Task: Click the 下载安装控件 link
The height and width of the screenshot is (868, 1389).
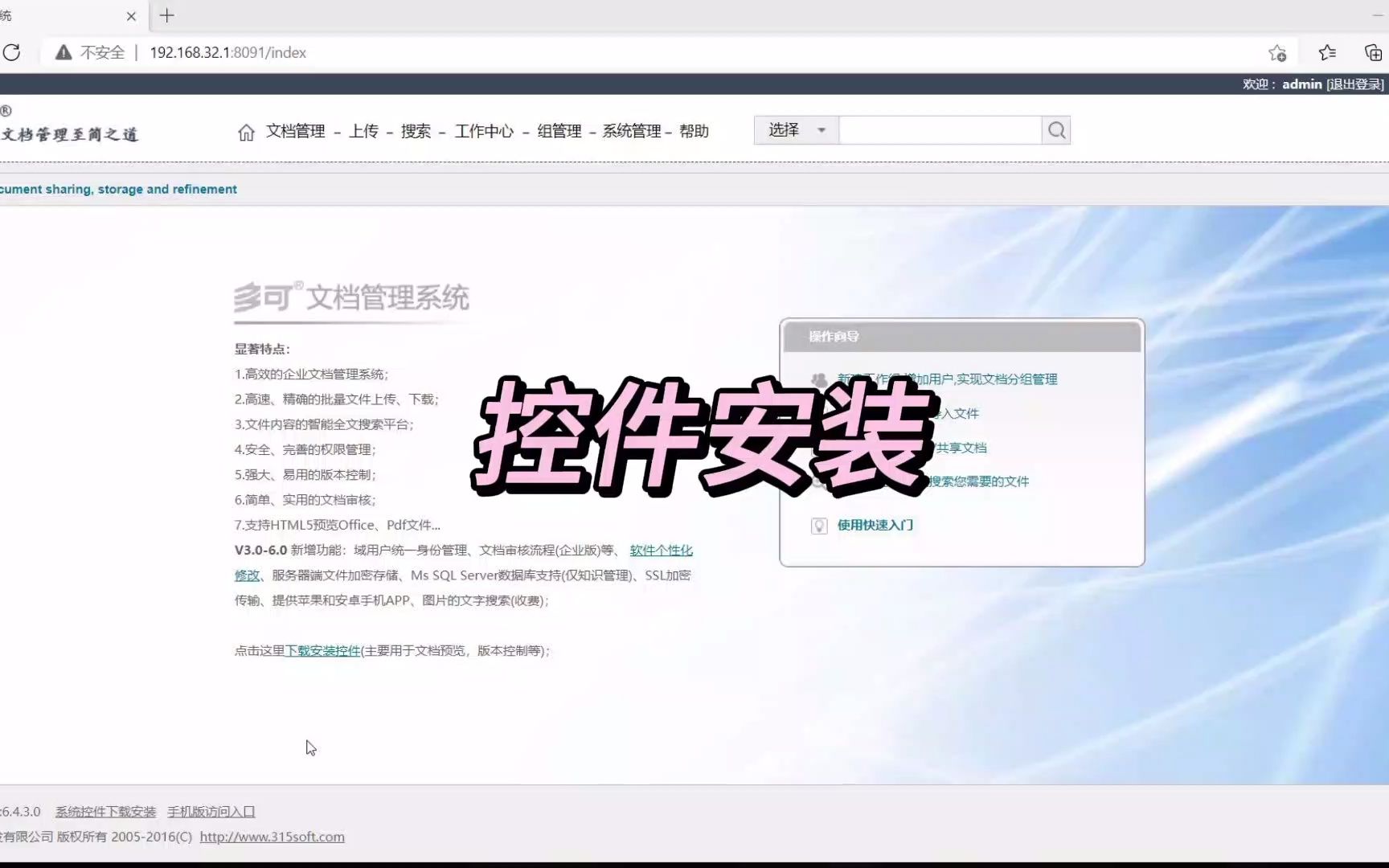Action: click(322, 651)
